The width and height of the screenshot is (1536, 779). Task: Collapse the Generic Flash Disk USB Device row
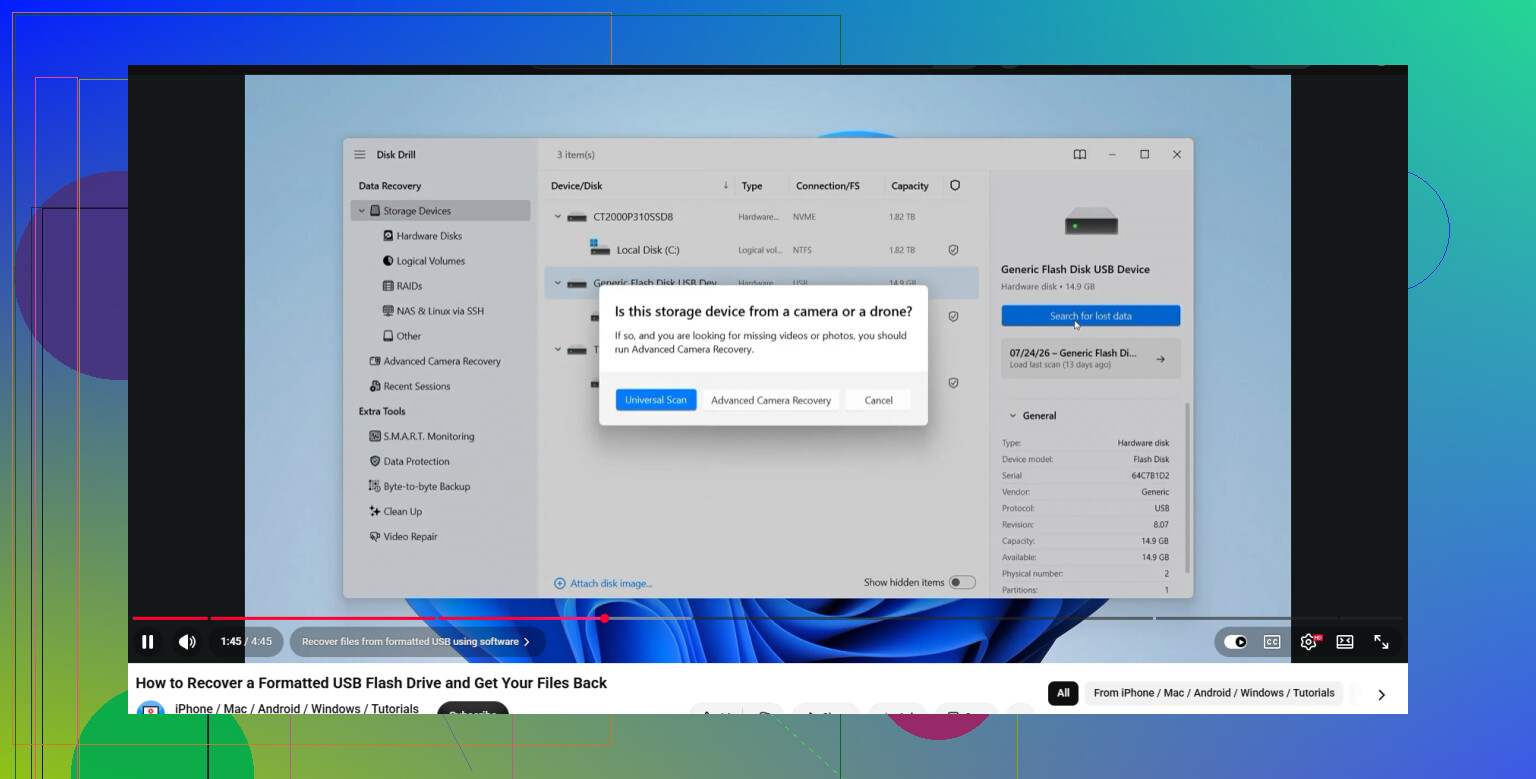click(558, 283)
